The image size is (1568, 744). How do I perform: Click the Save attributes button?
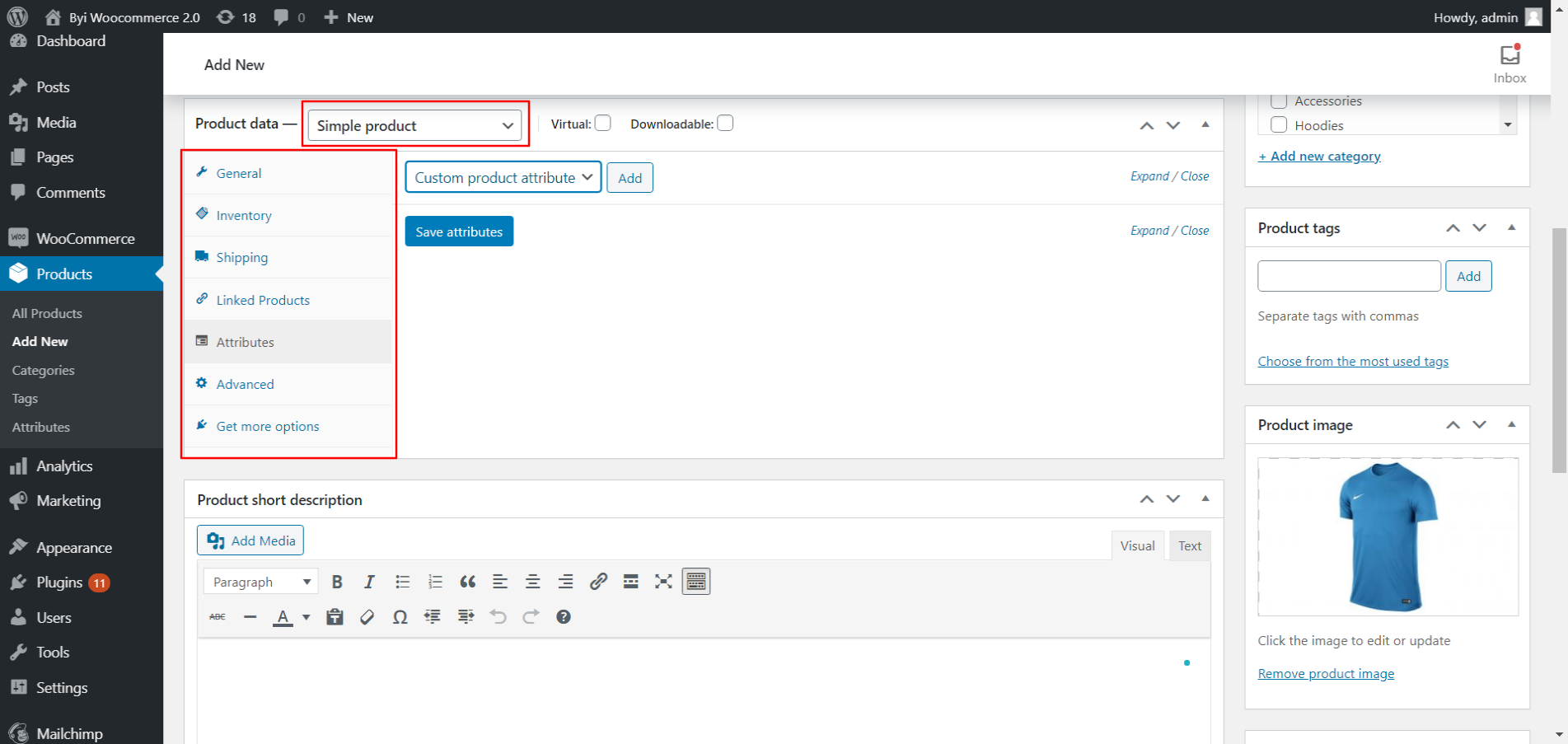pos(459,231)
